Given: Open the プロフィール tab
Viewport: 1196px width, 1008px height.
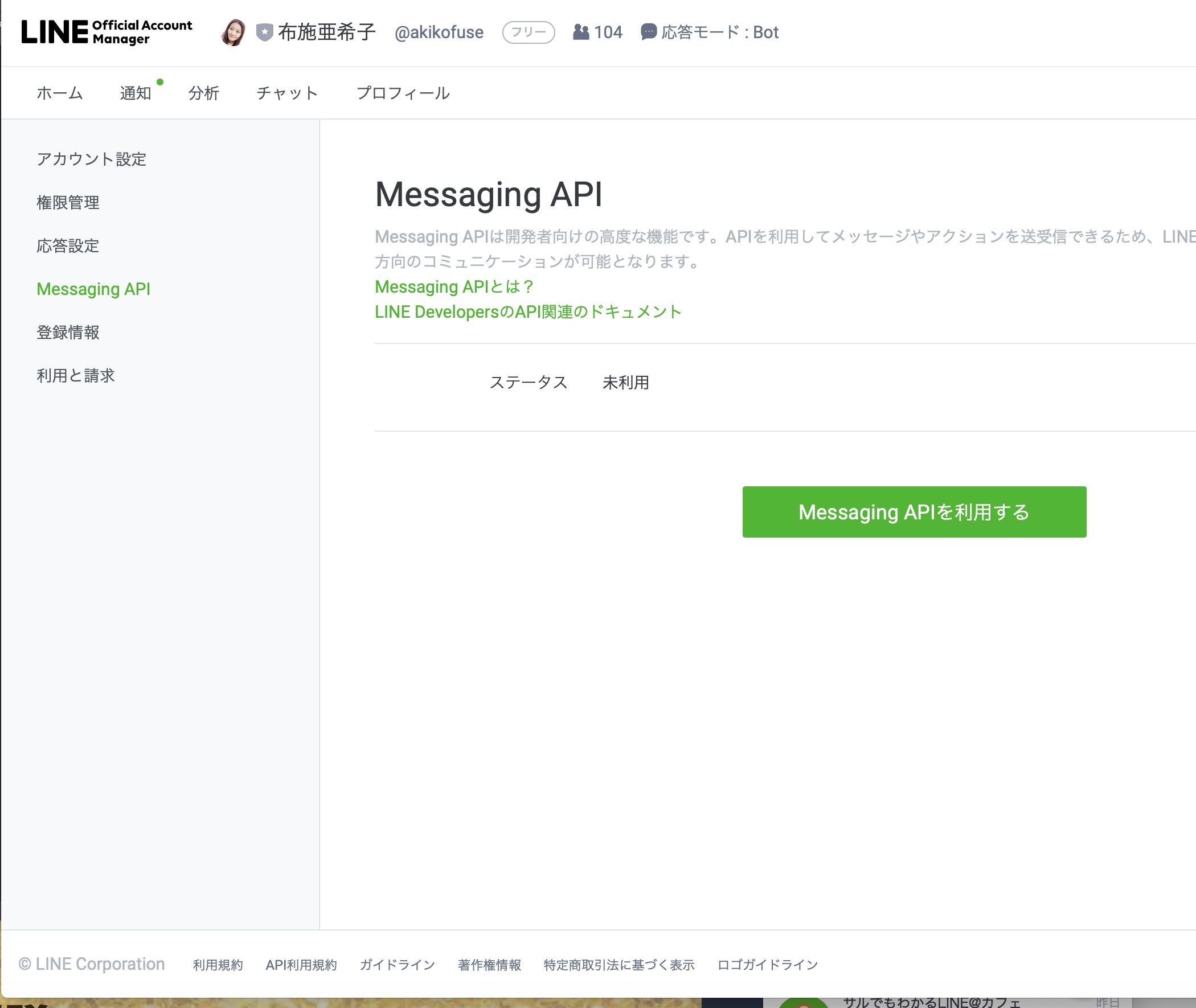Looking at the screenshot, I should 403,93.
